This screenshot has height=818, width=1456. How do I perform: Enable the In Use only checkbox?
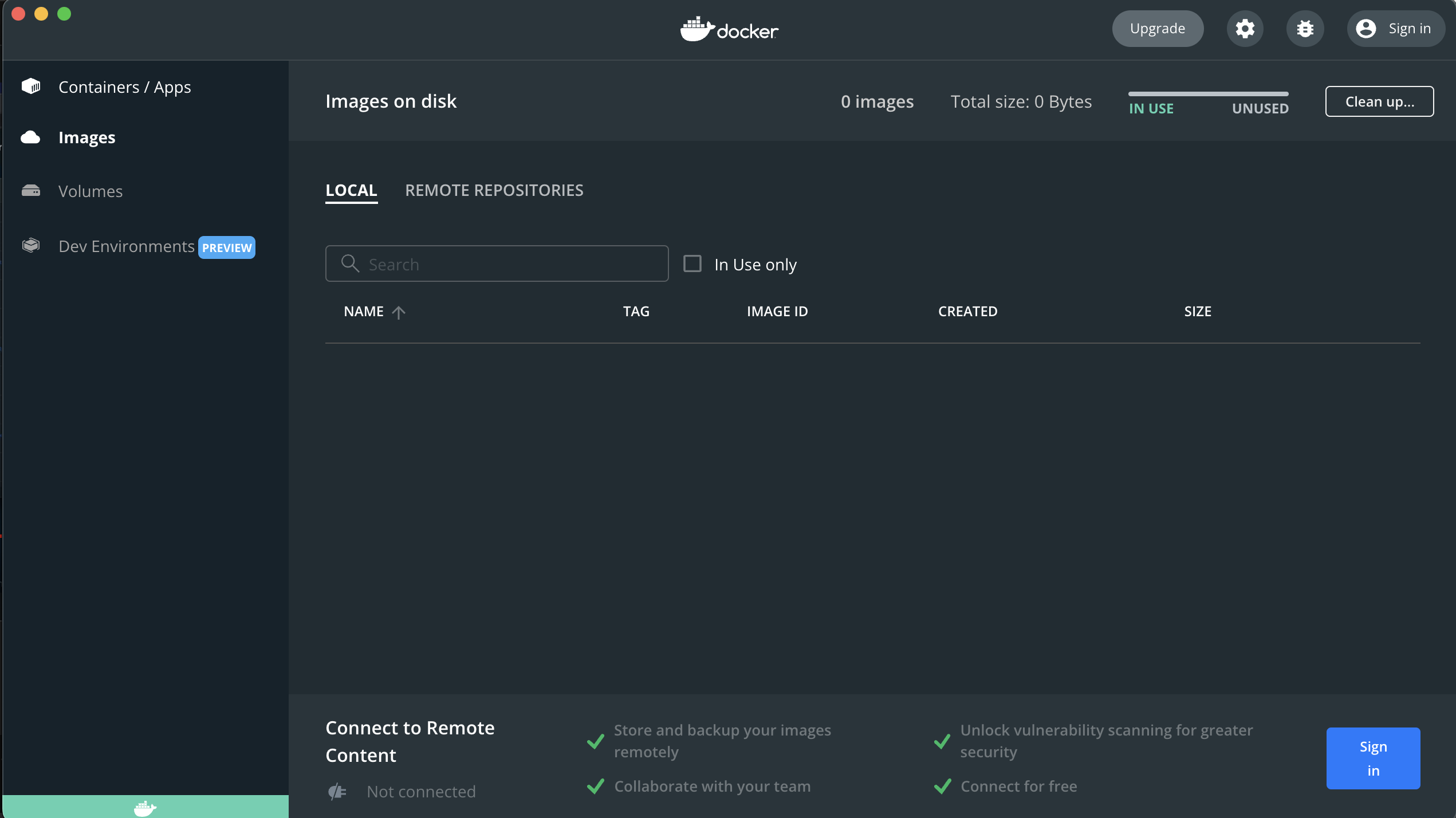tap(692, 264)
